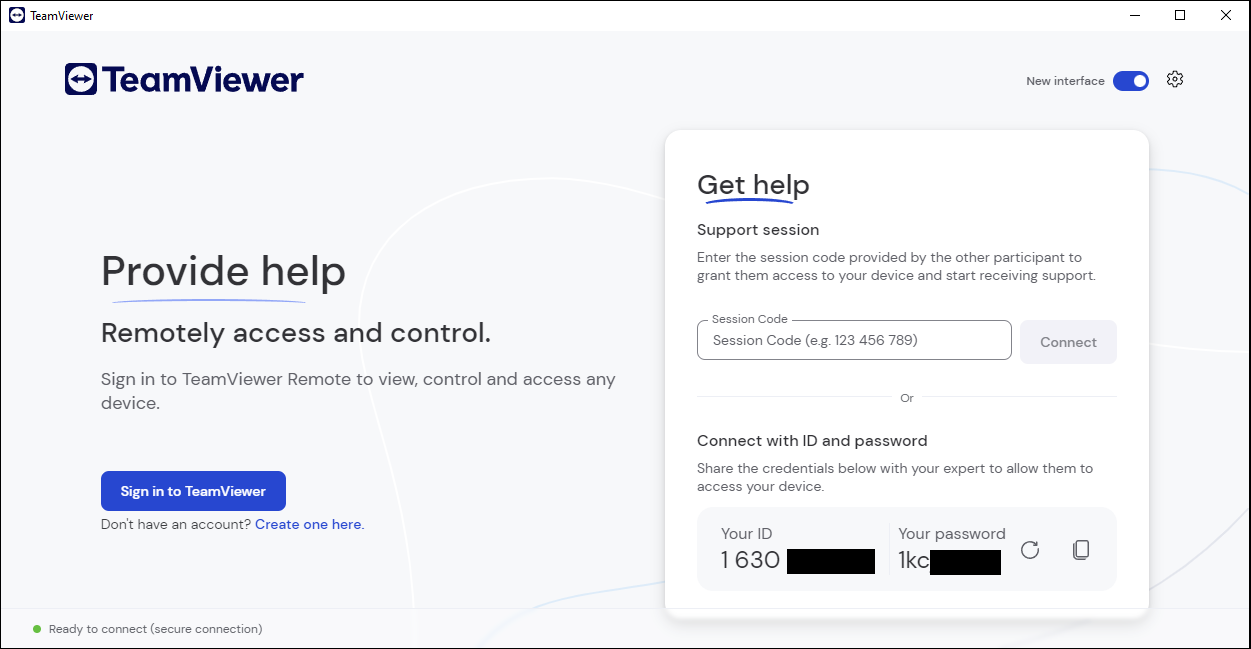The height and width of the screenshot is (649, 1251).
Task: Click the green connection status dot
Action: pos(37,629)
